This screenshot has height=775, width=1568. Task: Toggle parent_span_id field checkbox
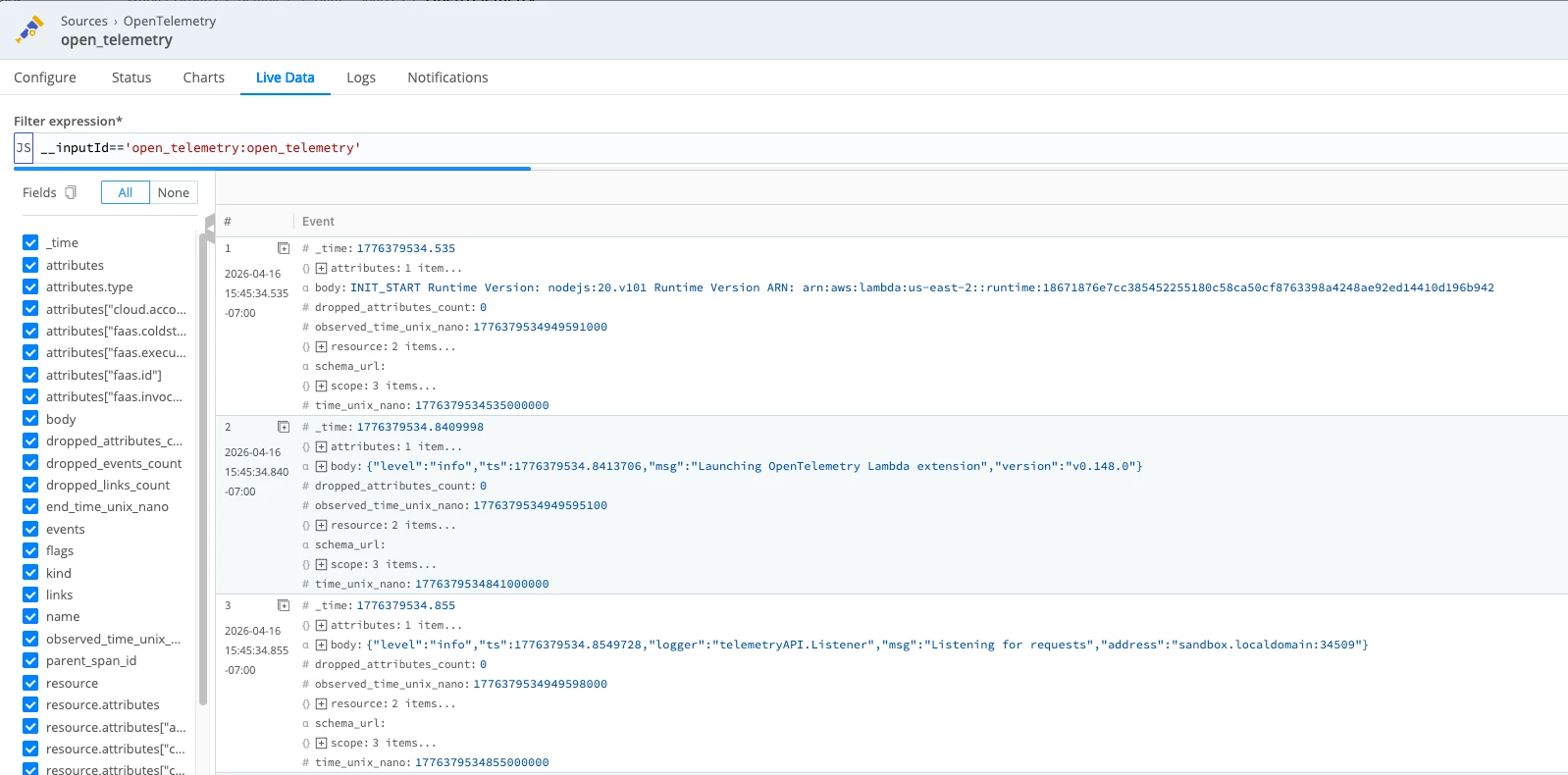[x=30, y=660]
